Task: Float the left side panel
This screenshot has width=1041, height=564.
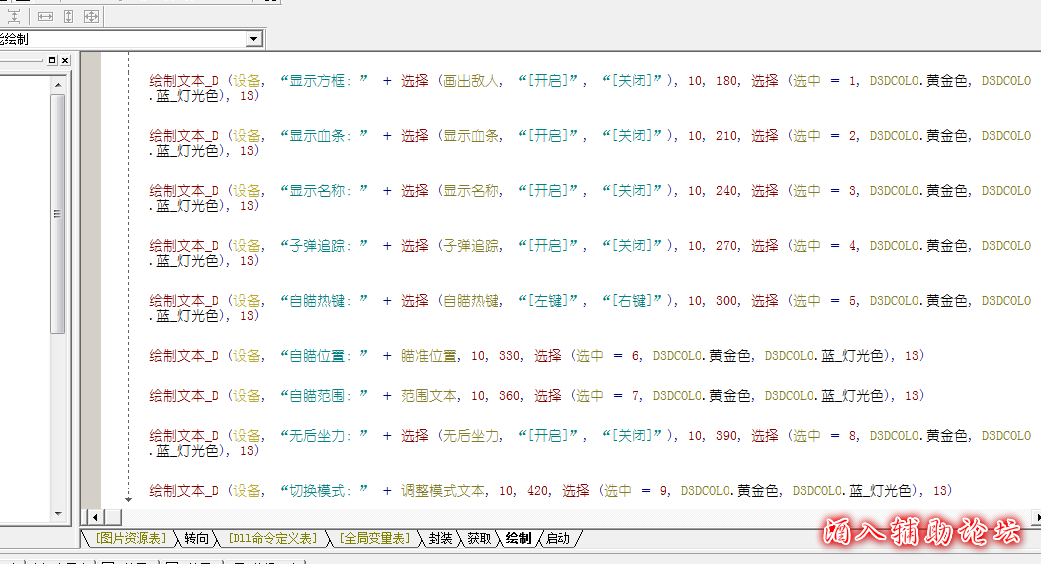Action: pyautogui.click(x=52, y=60)
